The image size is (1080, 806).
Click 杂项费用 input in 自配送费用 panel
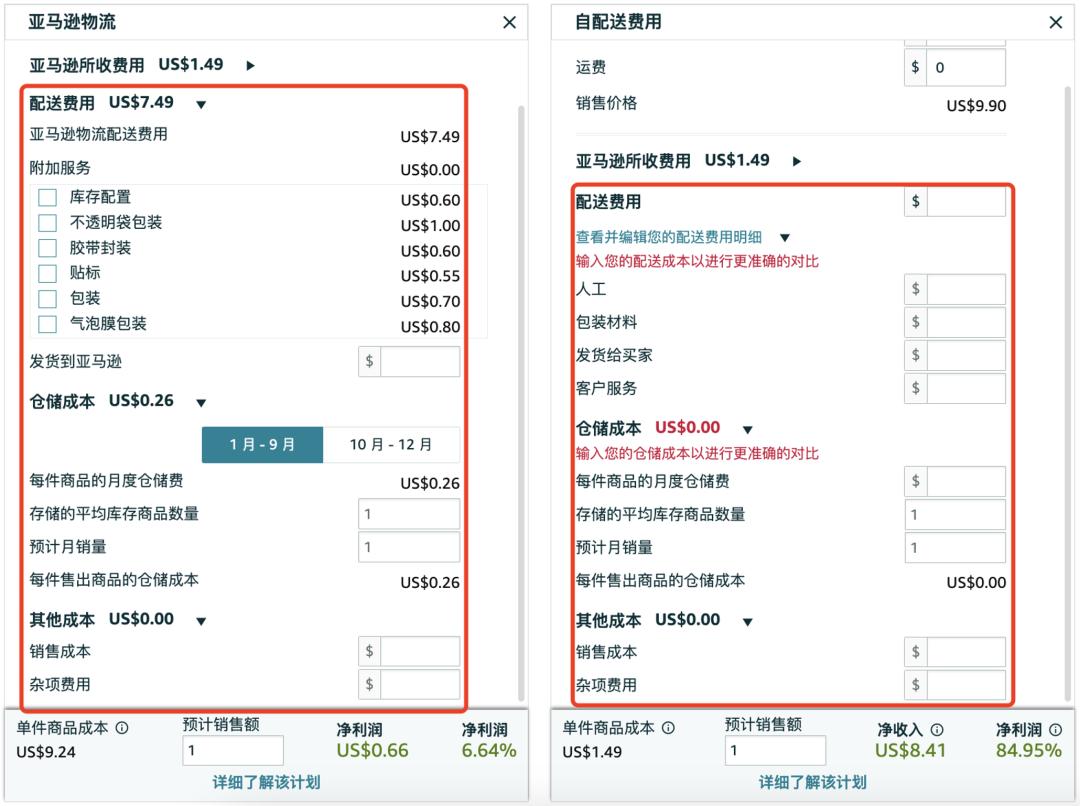pyautogui.click(x=966, y=685)
